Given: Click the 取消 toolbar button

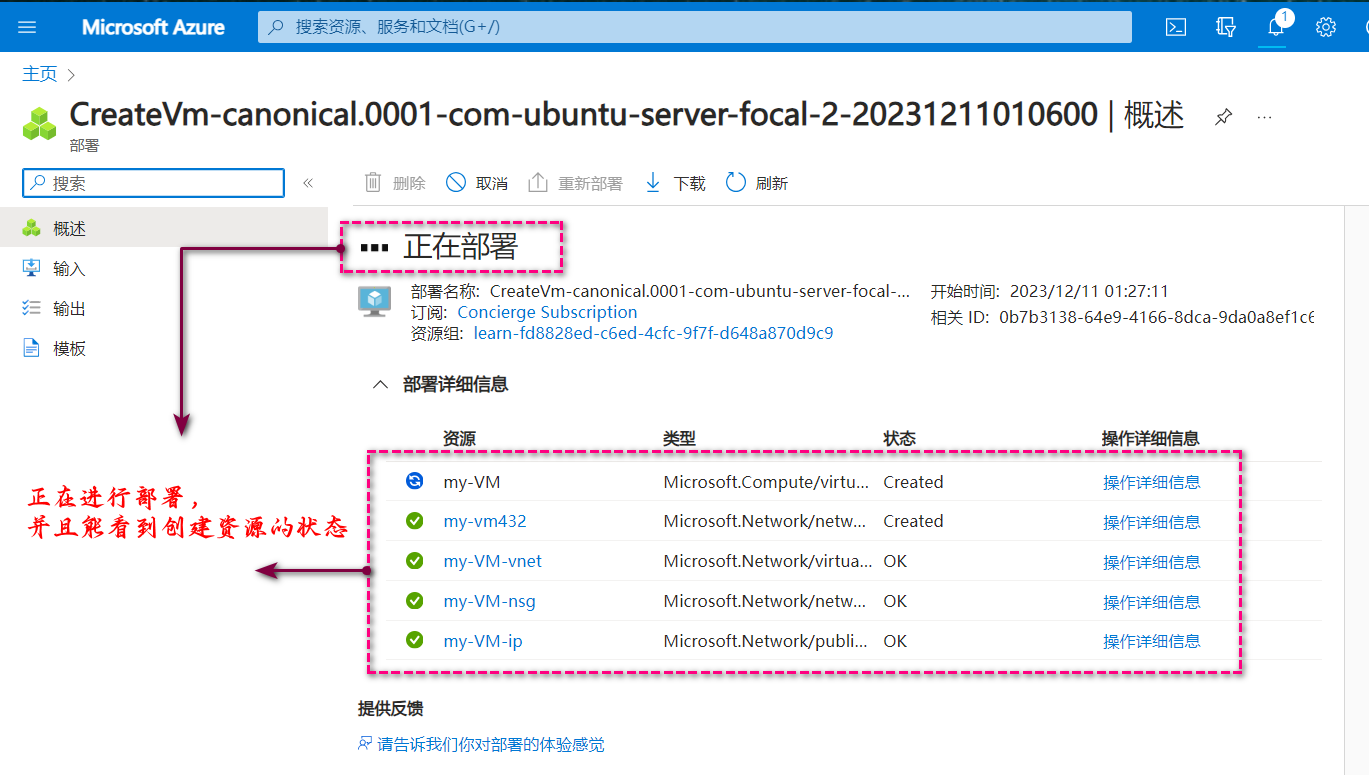Looking at the screenshot, I should point(477,183).
